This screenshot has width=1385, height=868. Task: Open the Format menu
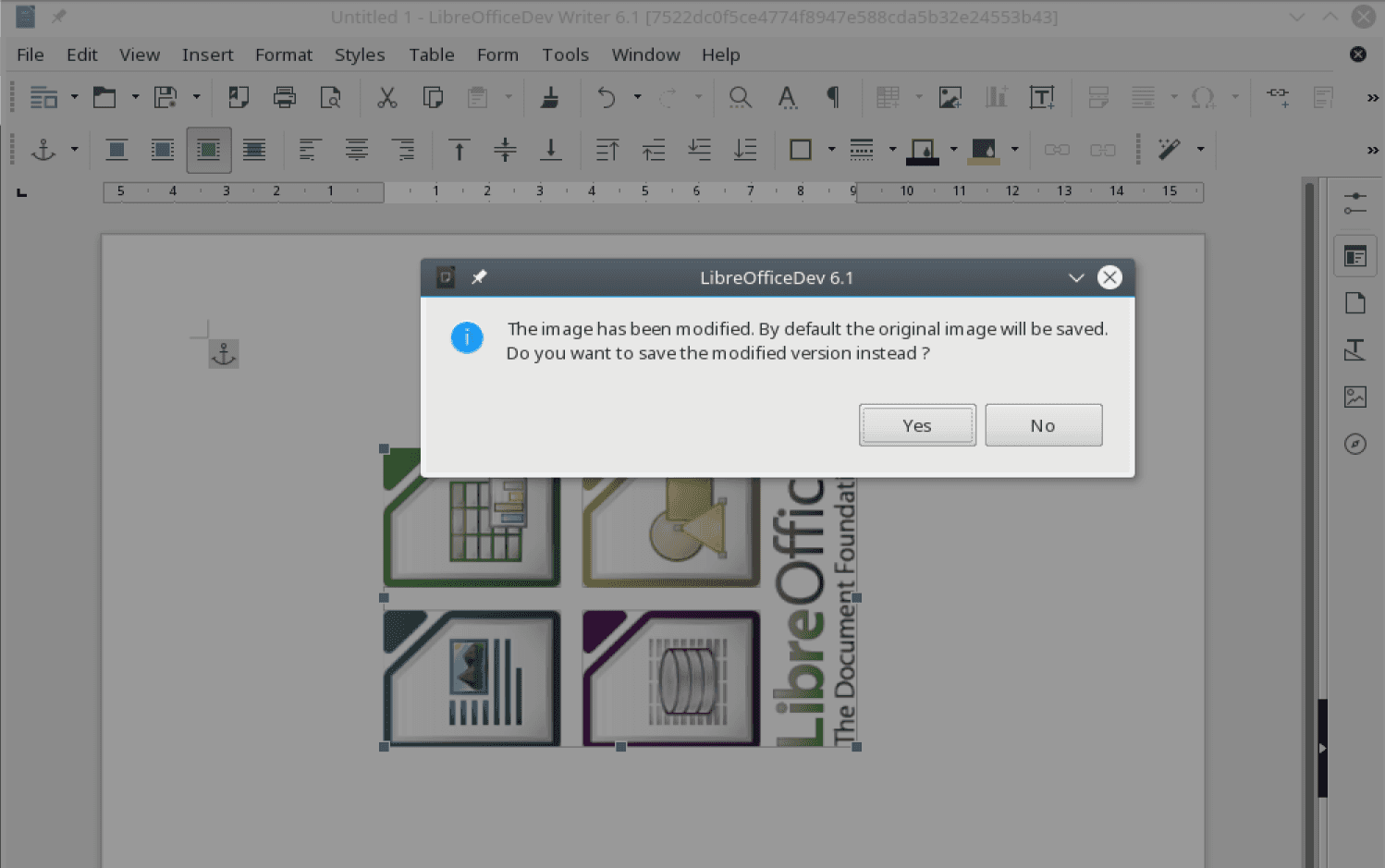[x=283, y=55]
